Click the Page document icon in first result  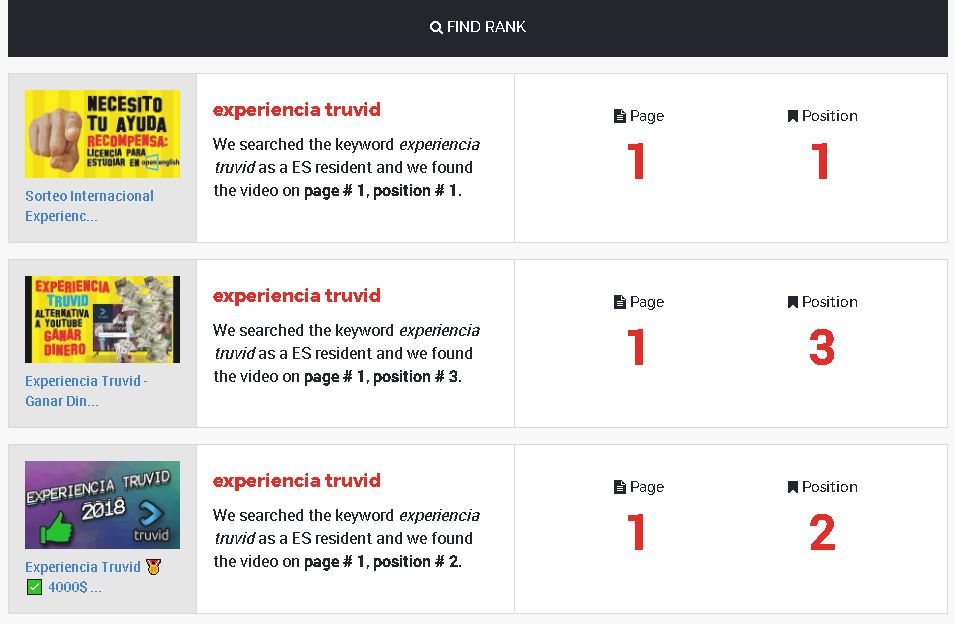click(x=620, y=116)
